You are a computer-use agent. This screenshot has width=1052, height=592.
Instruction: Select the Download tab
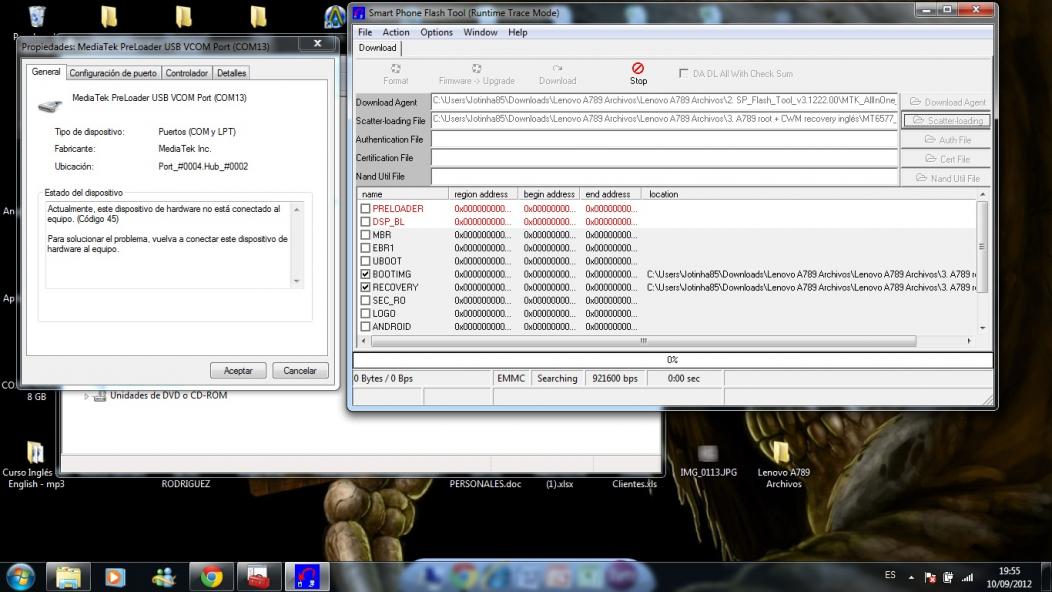tap(377, 48)
